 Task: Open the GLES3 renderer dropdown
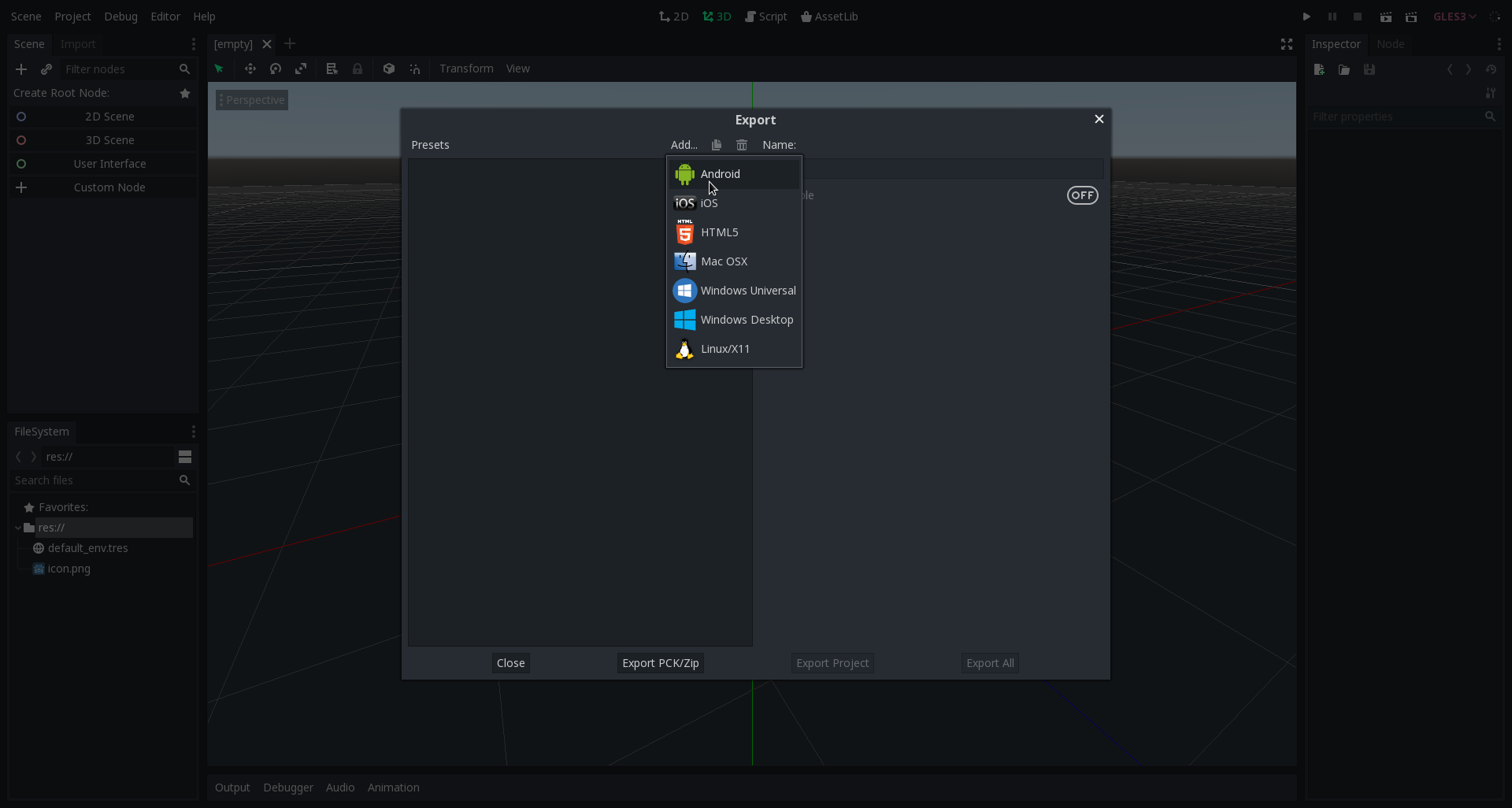tap(1455, 17)
